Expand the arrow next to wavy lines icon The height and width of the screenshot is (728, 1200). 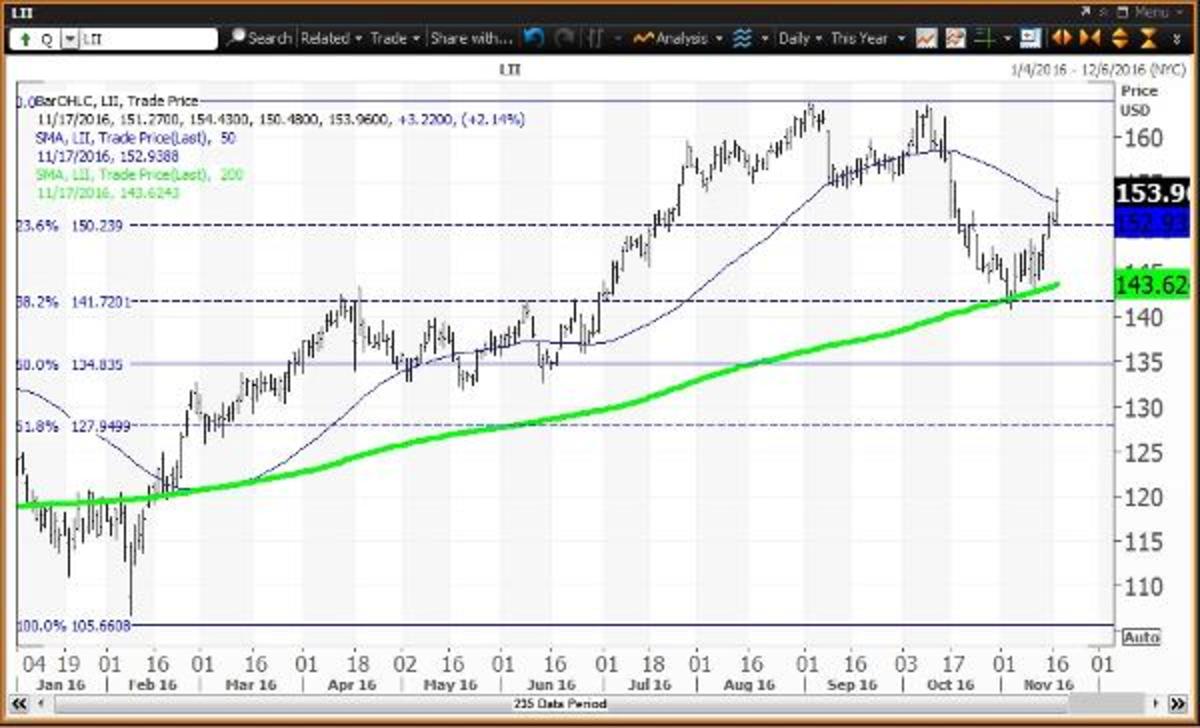765,39
